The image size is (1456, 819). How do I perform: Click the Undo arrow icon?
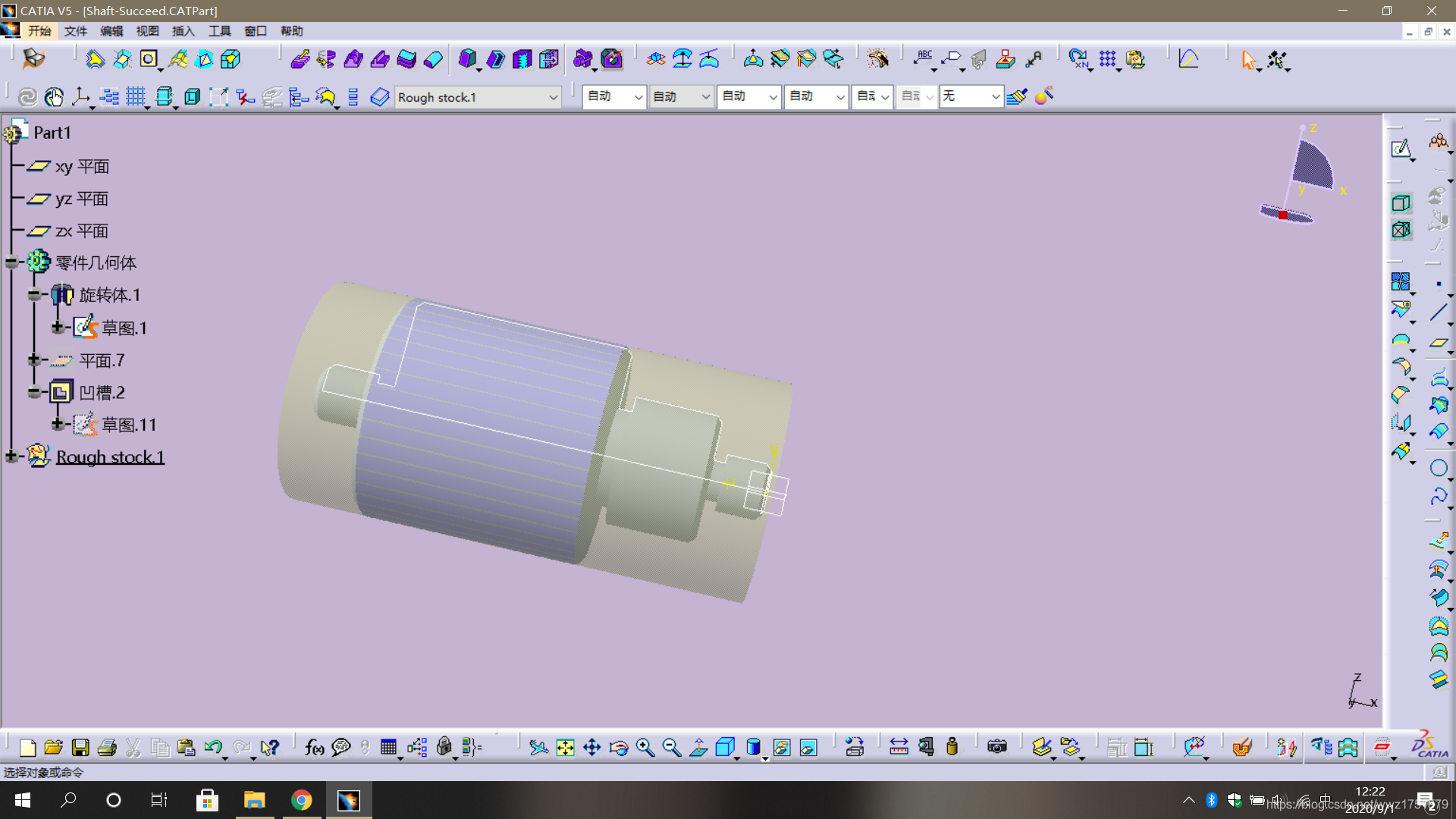tap(213, 748)
